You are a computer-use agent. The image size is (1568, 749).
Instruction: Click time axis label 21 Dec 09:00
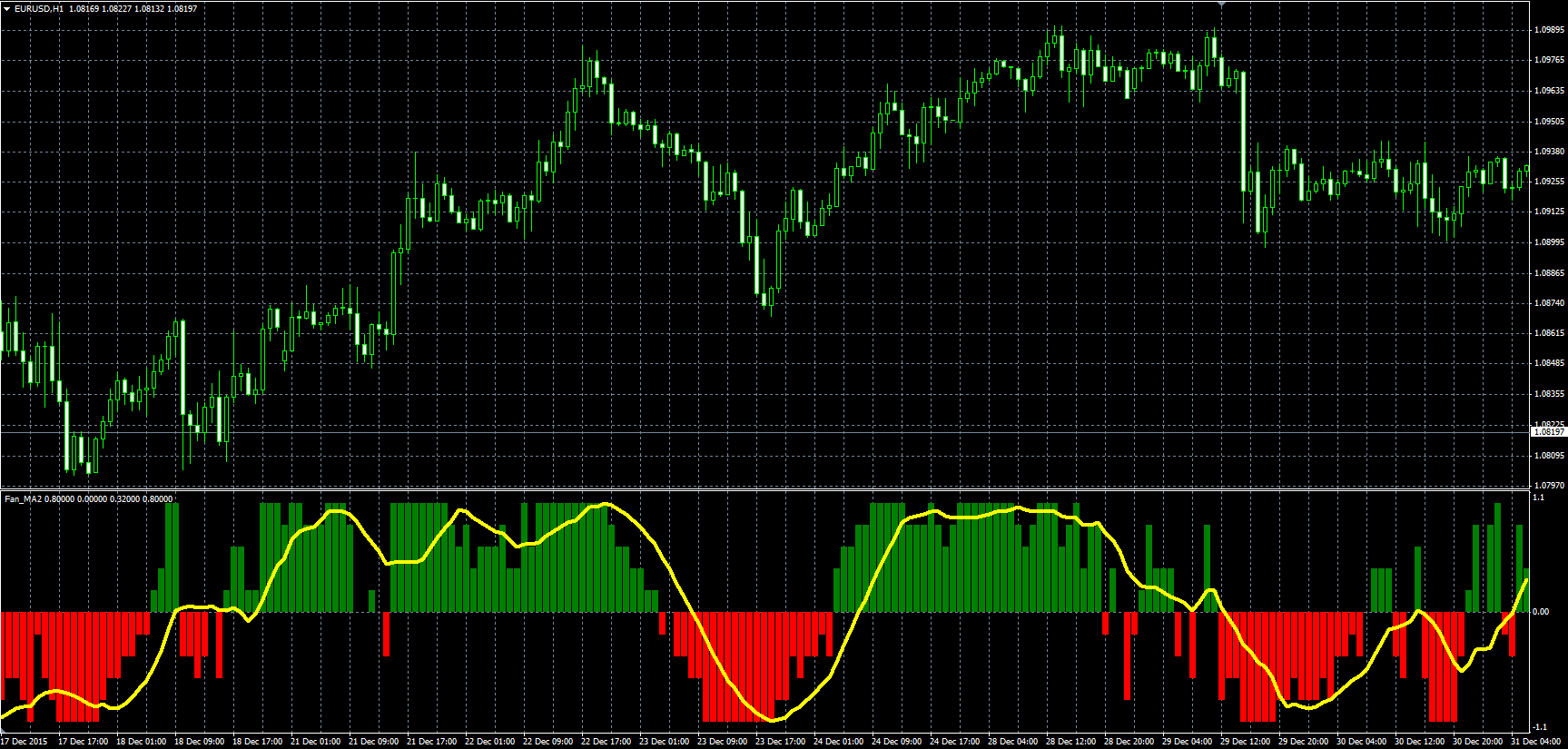coord(373,742)
